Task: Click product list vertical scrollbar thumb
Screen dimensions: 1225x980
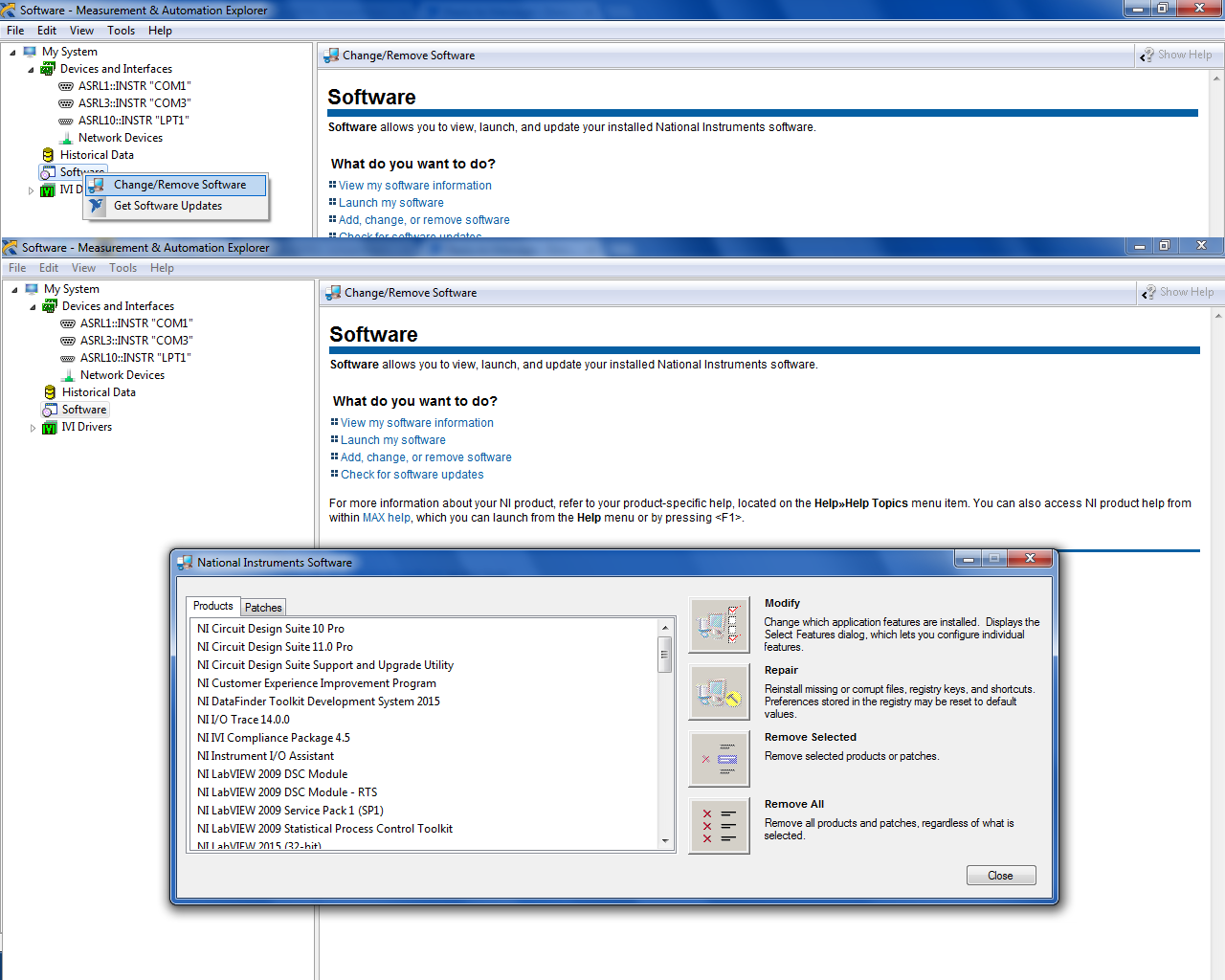Action: click(665, 656)
